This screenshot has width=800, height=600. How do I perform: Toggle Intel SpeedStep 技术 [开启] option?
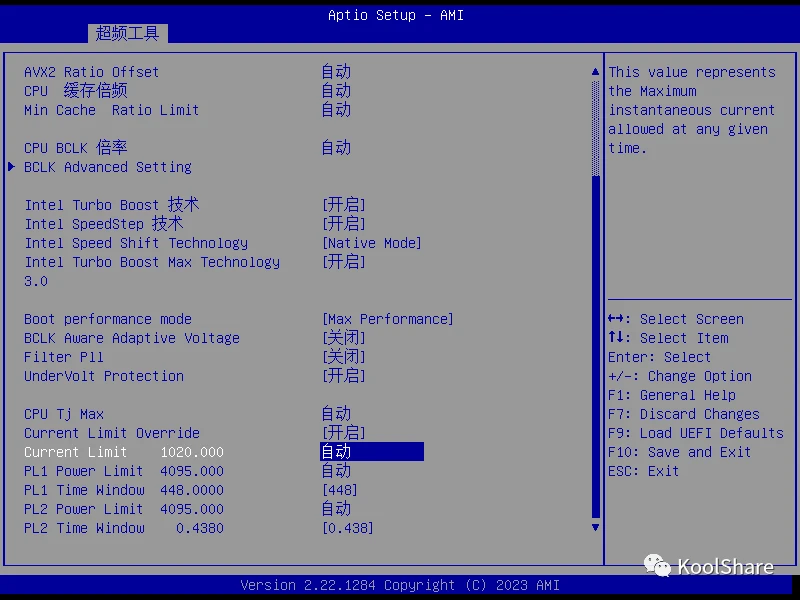tap(344, 224)
